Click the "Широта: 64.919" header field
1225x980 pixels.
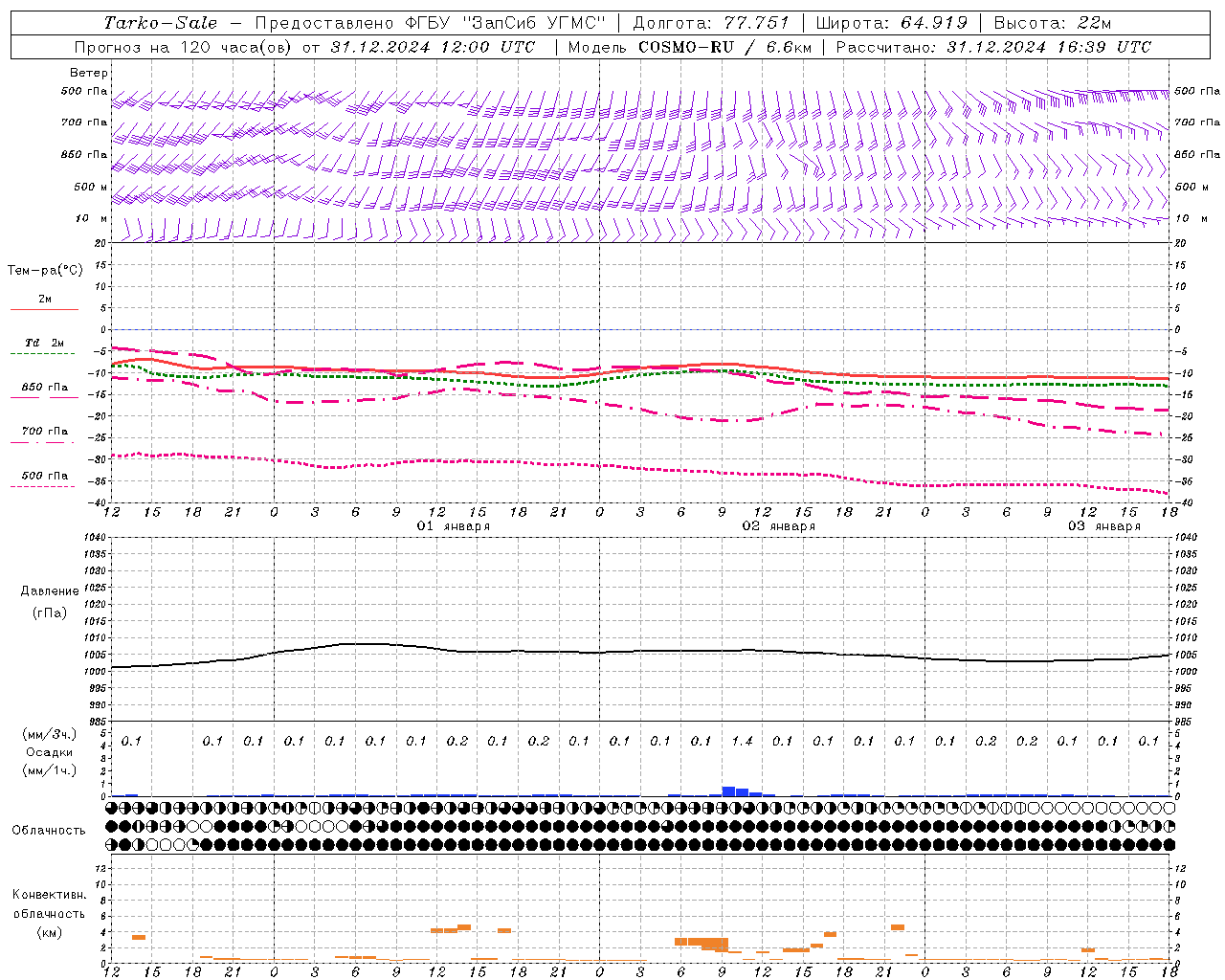point(891,23)
